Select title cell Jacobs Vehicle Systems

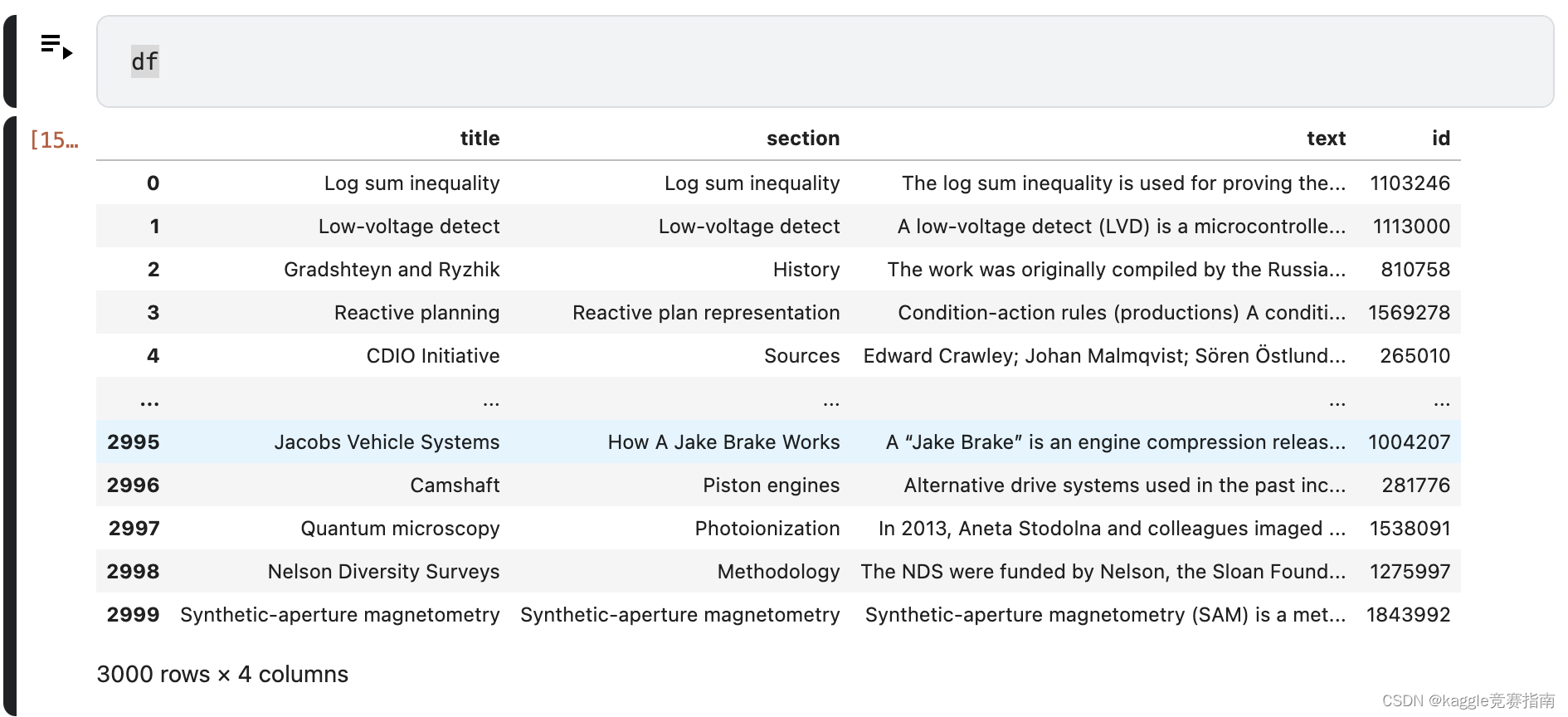[x=387, y=442]
